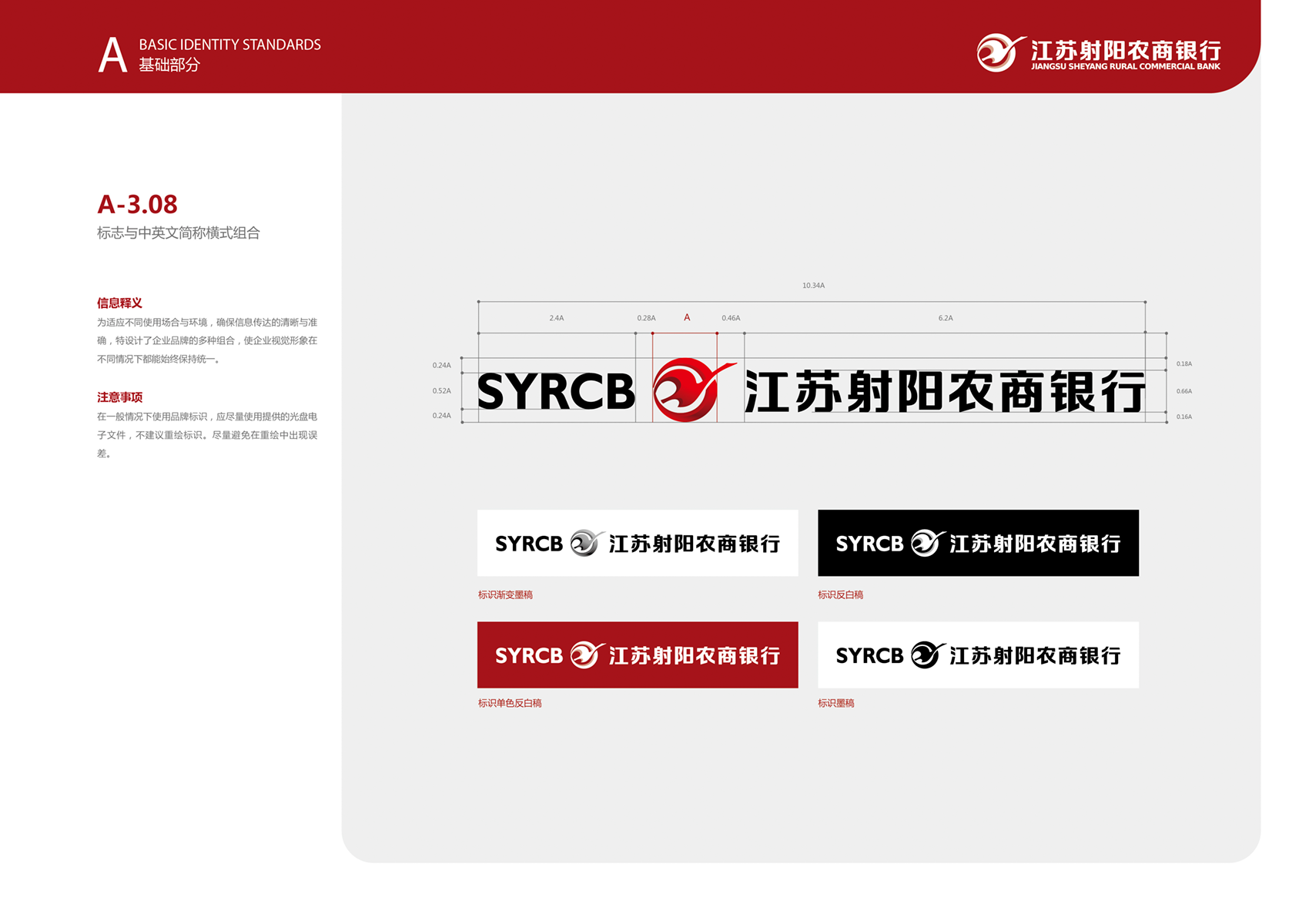1309x924 pixels.
Task: Click the large white letter A in the header
Action: pyautogui.click(x=112, y=55)
